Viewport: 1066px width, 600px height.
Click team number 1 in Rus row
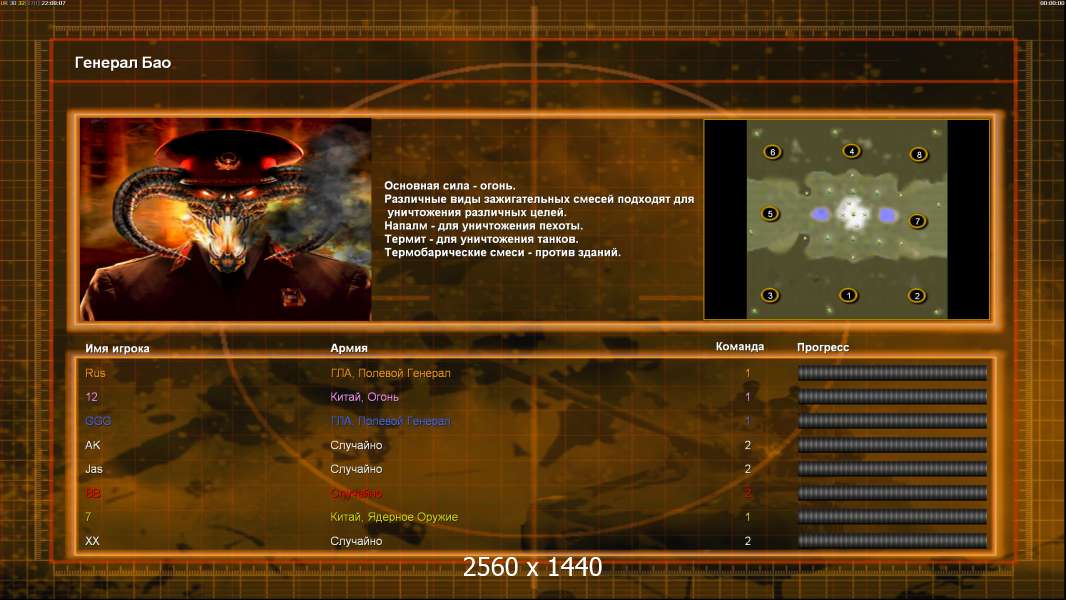pos(747,373)
